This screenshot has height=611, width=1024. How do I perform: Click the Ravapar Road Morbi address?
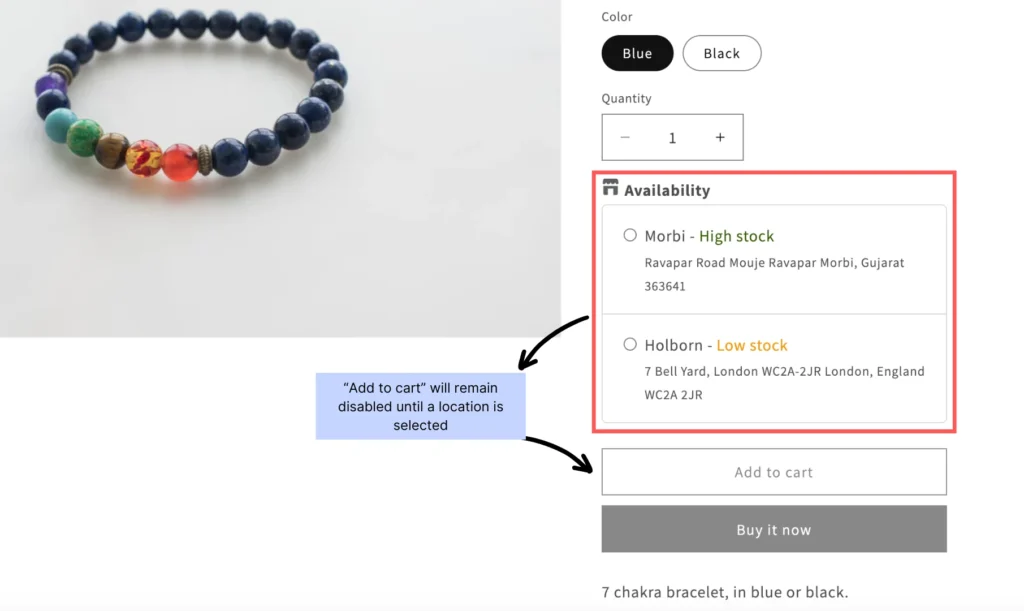[774, 274]
